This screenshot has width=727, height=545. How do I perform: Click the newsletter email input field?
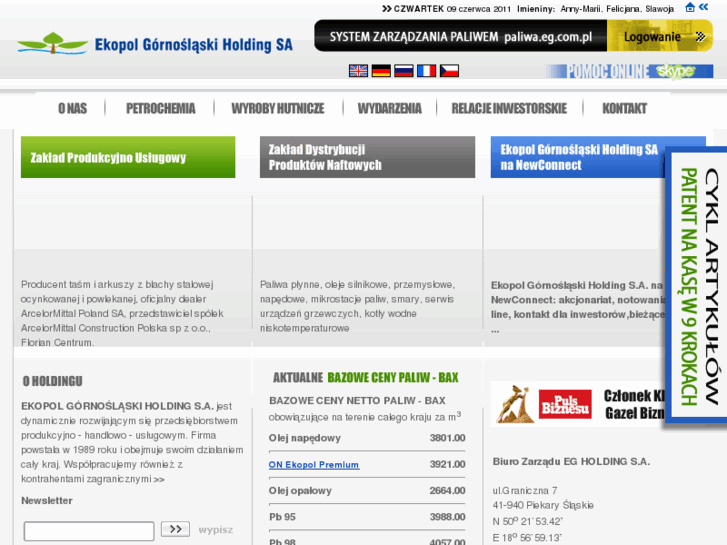point(89,531)
